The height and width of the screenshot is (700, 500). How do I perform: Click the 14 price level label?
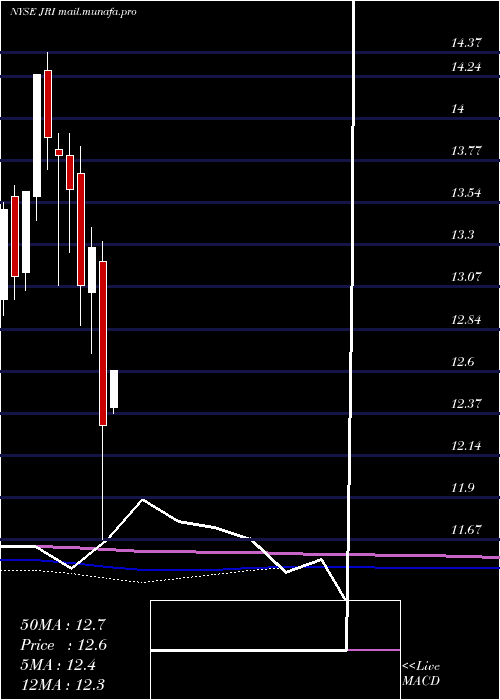(x=458, y=109)
